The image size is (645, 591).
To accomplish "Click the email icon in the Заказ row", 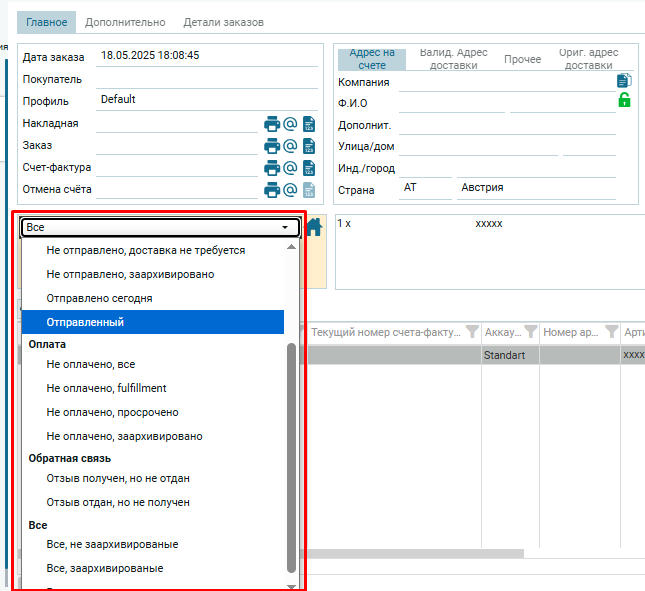I will 290,146.
